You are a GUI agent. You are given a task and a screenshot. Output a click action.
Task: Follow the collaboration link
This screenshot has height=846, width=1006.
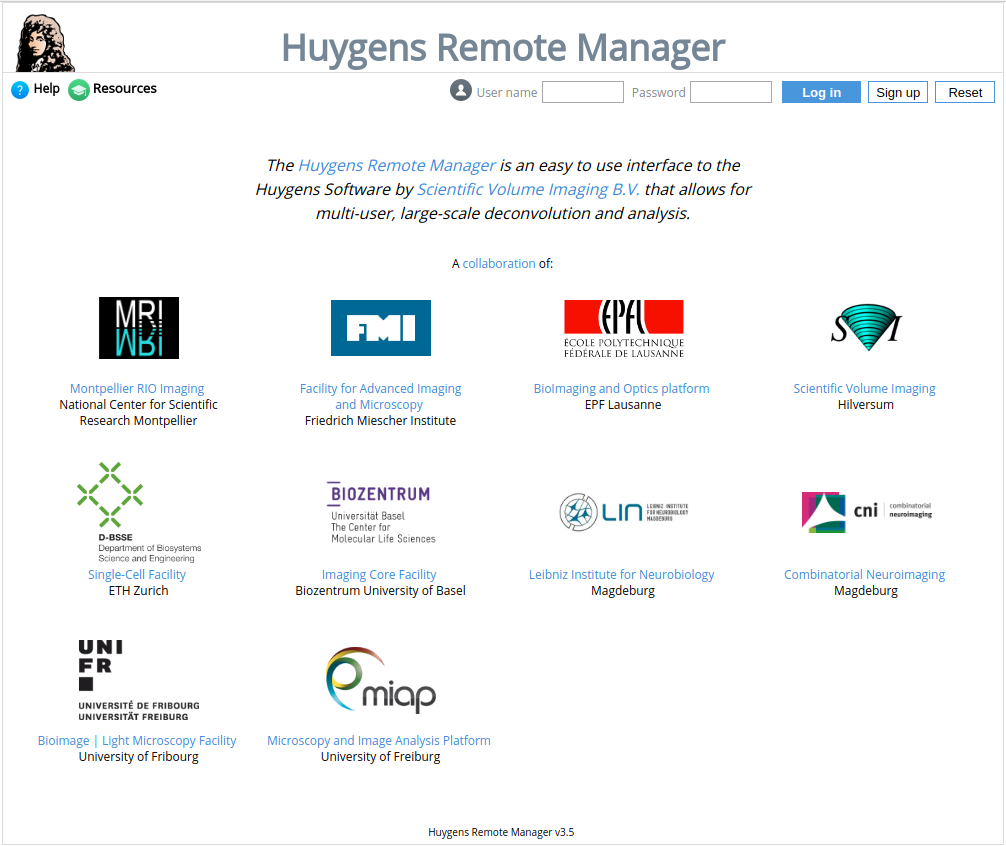tap(499, 264)
